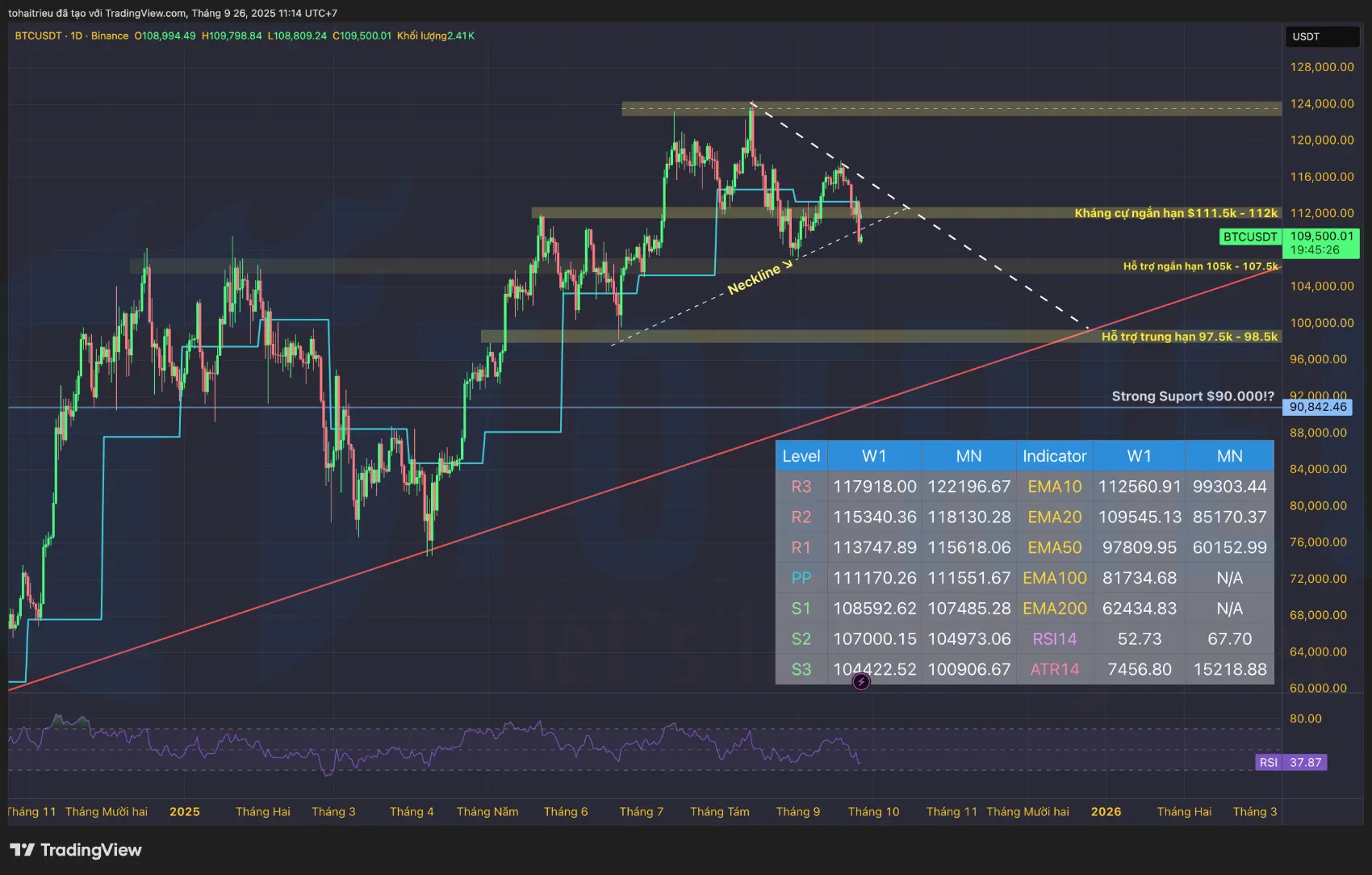1372x875 pixels.
Task: Click the ATR14 weekly value 7456.80
Action: click(x=1140, y=669)
